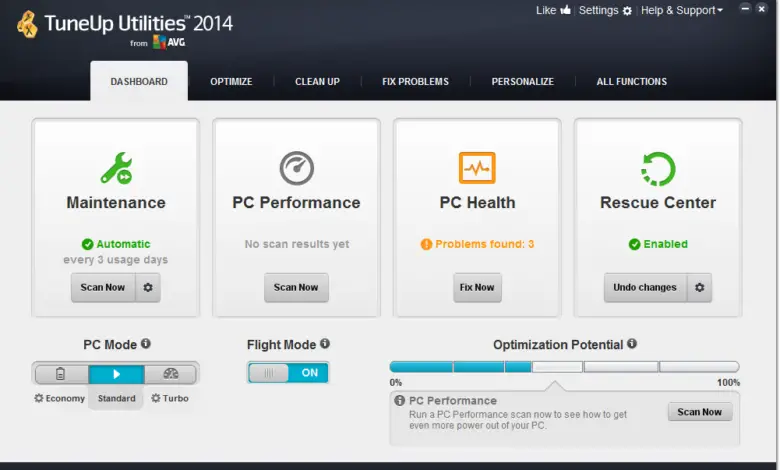780x470 pixels.
Task: Configure Turbo mode via its gear icon
Action: pos(156,398)
